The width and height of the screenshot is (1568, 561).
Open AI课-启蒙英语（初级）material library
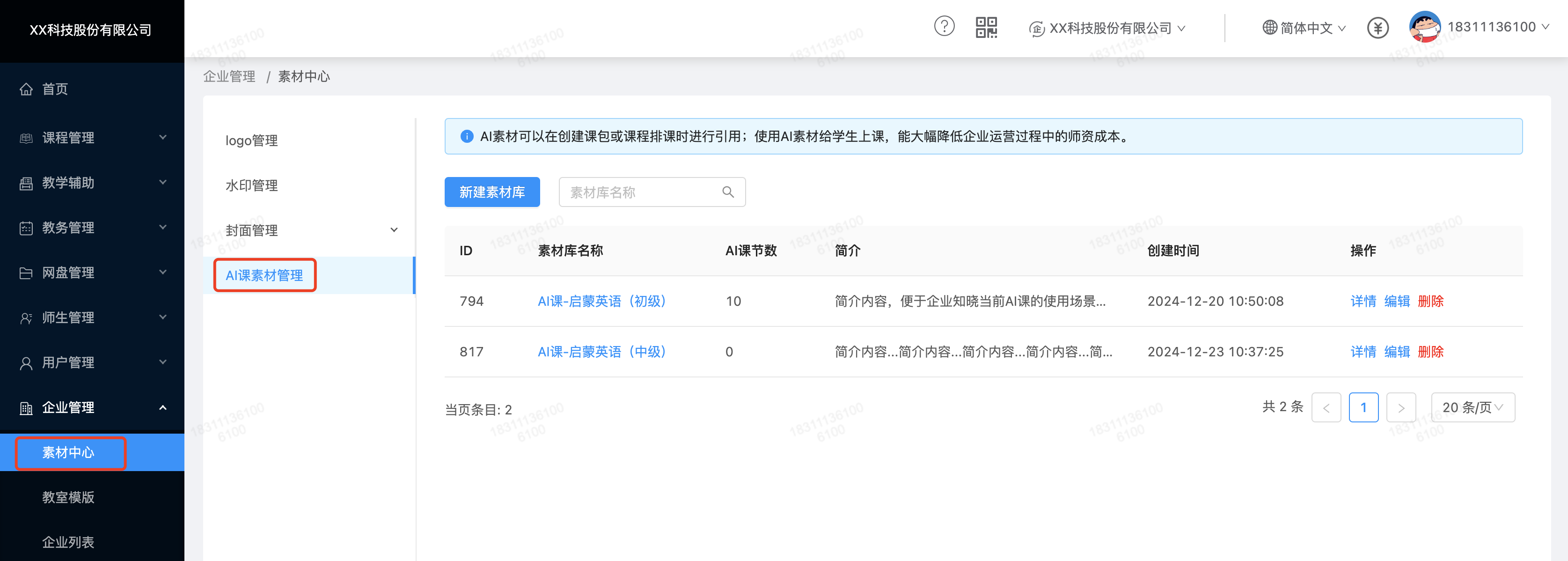click(x=601, y=301)
